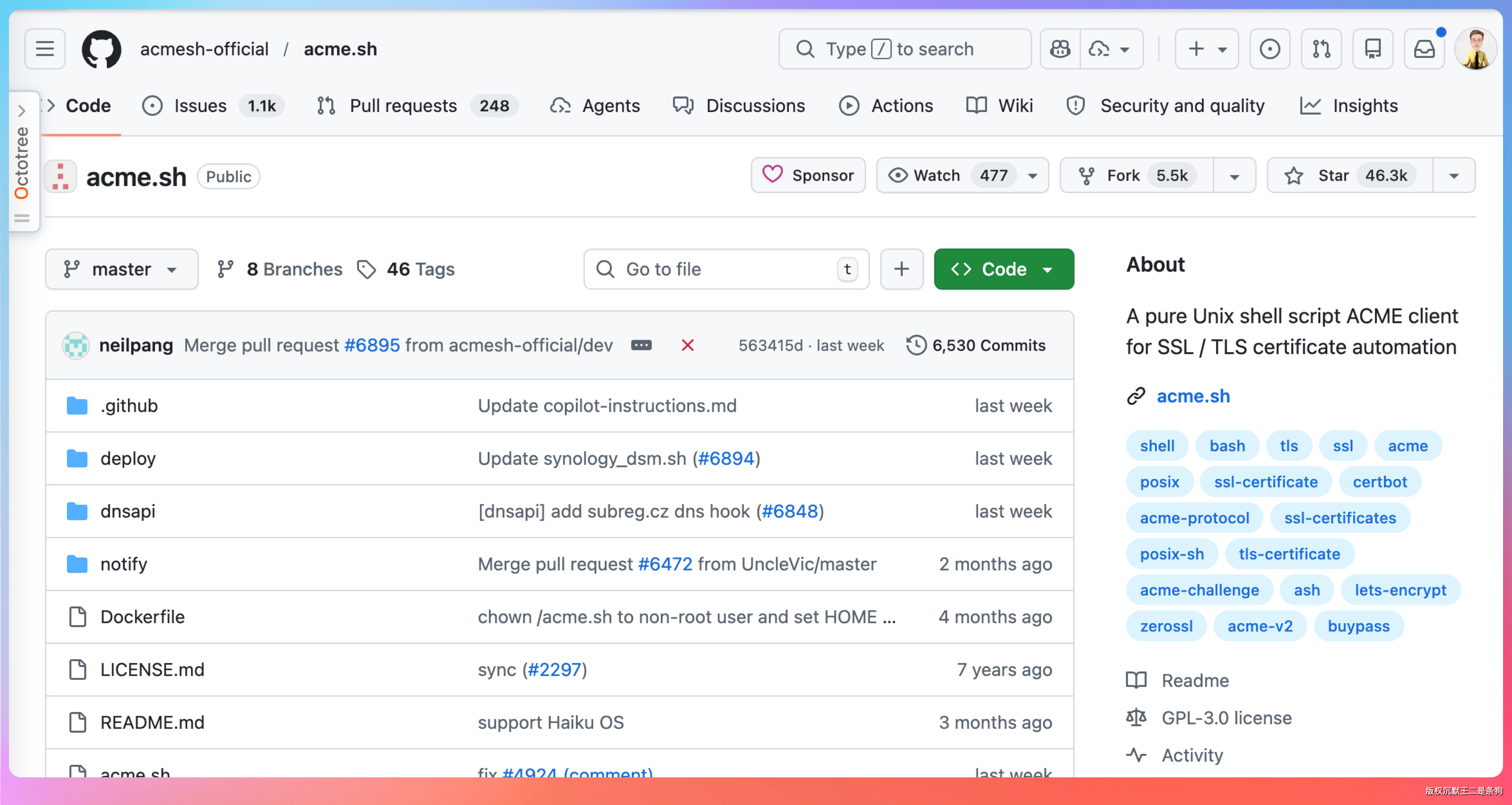Expand commit message ellipsis button

tap(641, 345)
